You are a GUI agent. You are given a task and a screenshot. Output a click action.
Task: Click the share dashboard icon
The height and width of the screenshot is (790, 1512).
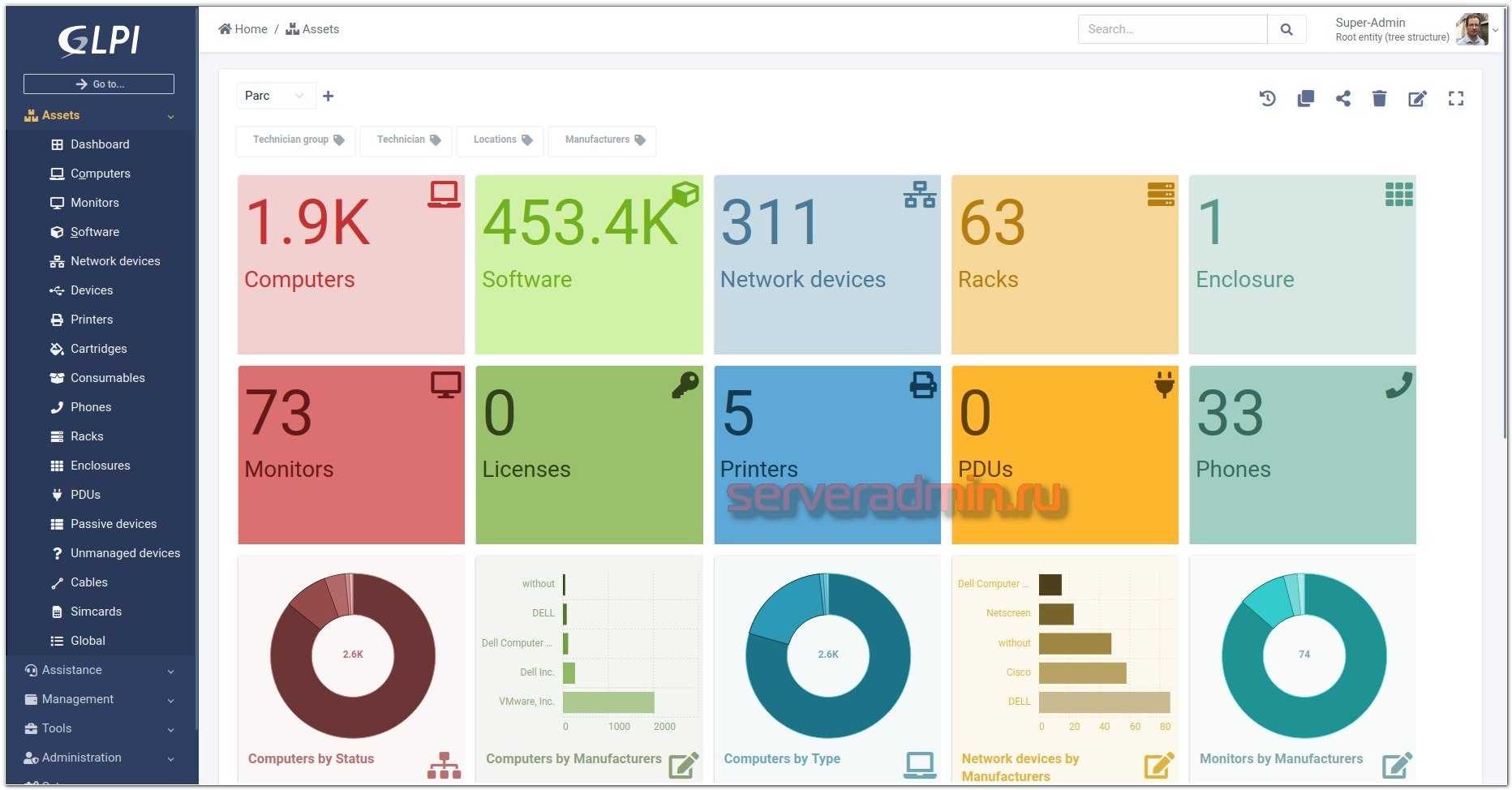[x=1343, y=98]
